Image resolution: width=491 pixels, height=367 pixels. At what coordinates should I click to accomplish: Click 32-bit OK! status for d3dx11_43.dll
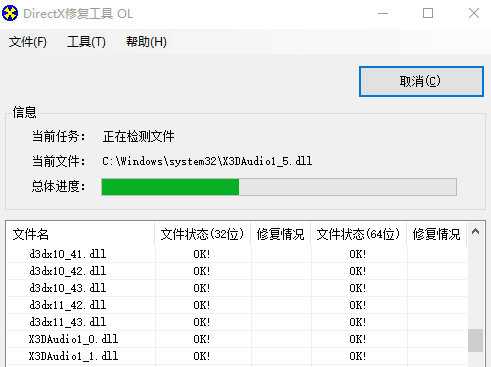(202, 322)
